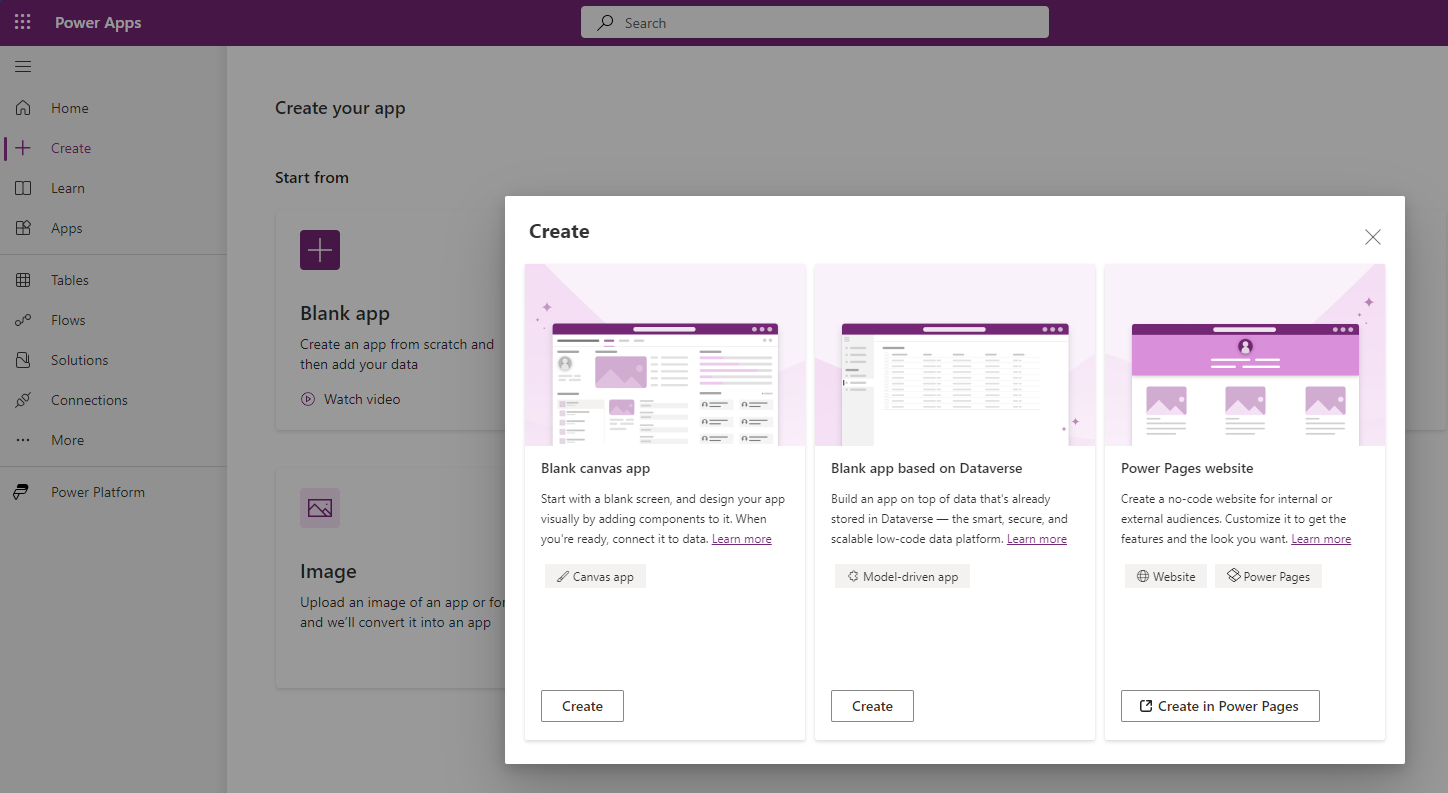Viewport: 1448px width, 793px height.
Task: Click the More ellipsis icon
Action: tap(23, 440)
